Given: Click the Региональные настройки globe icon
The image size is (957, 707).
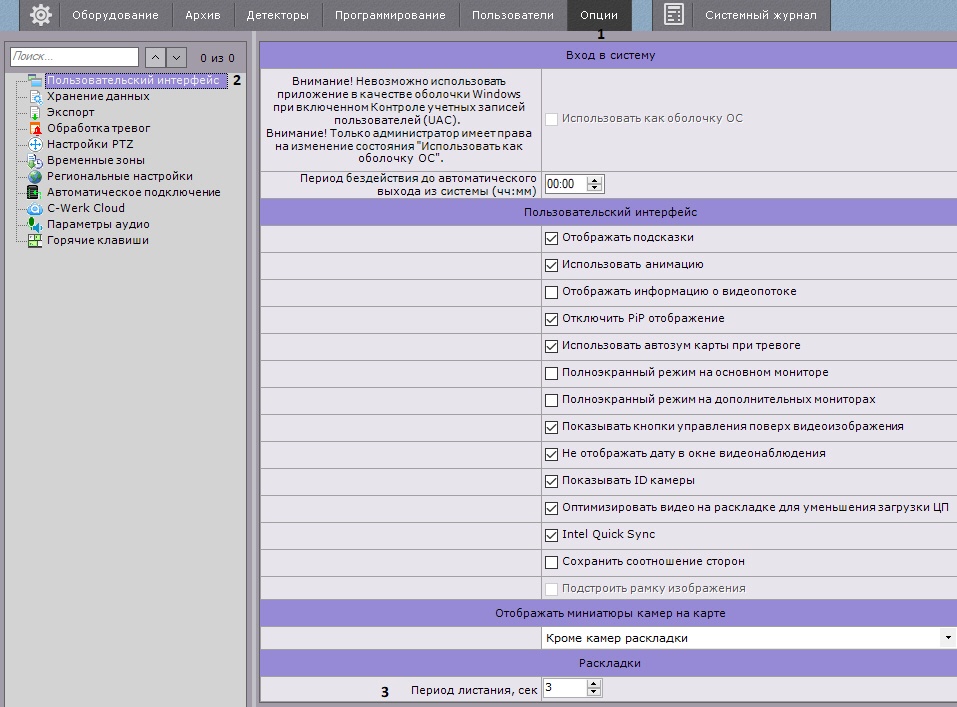Looking at the screenshot, I should pos(35,177).
